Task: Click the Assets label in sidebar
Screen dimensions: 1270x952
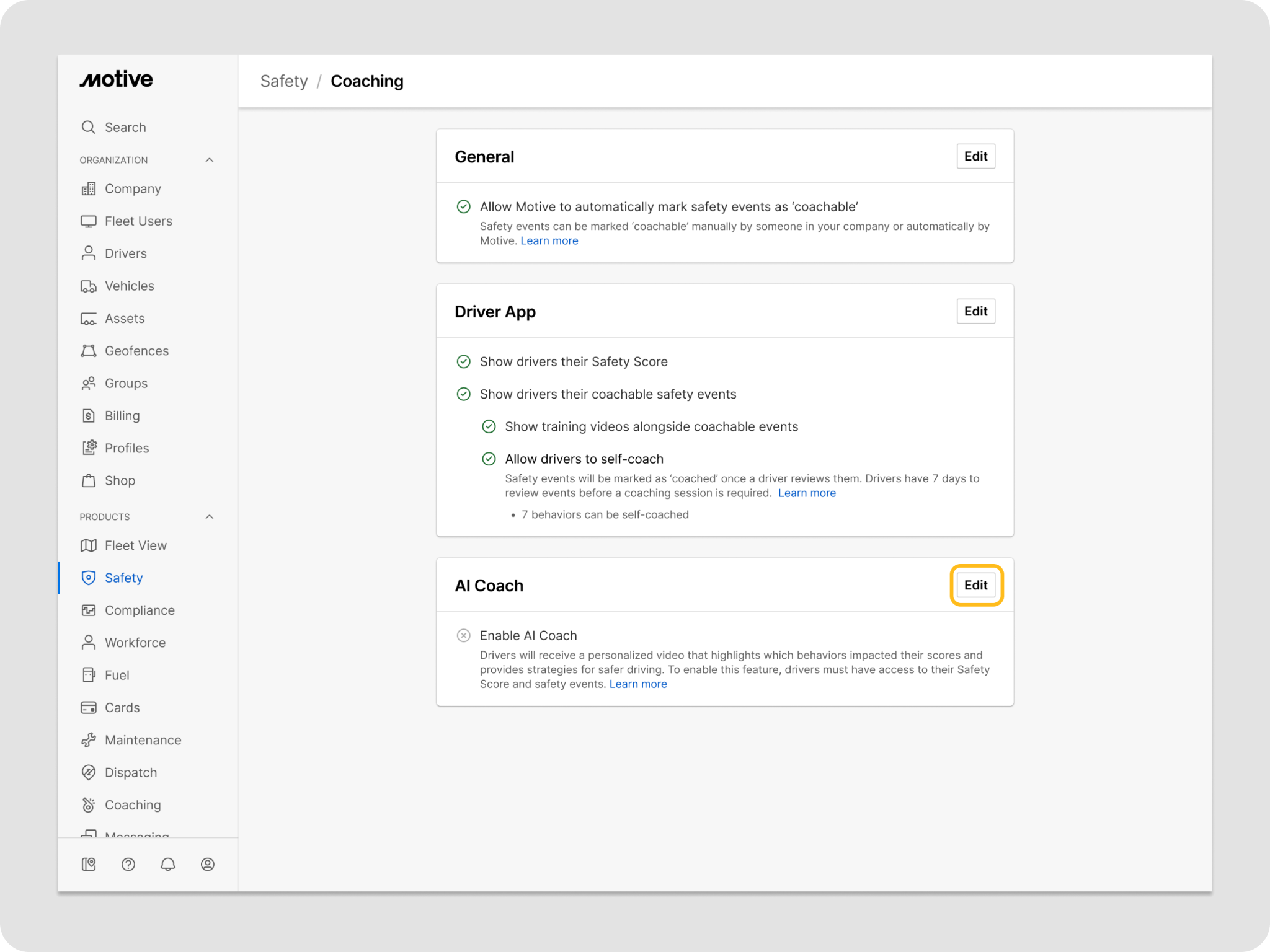Action: (x=125, y=319)
